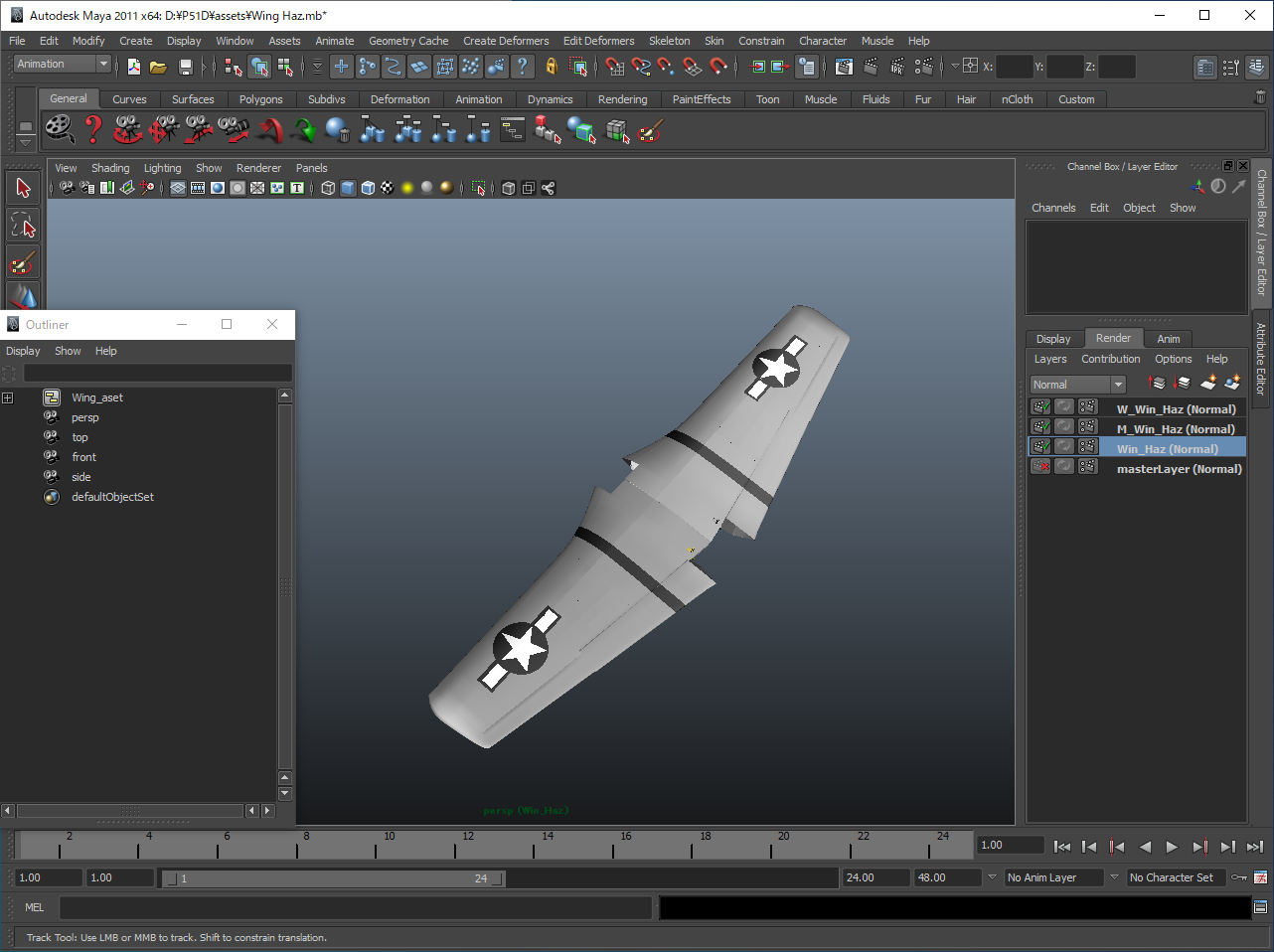Click the paint brush shelf icon
The width and height of the screenshot is (1274, 952).
650,130
